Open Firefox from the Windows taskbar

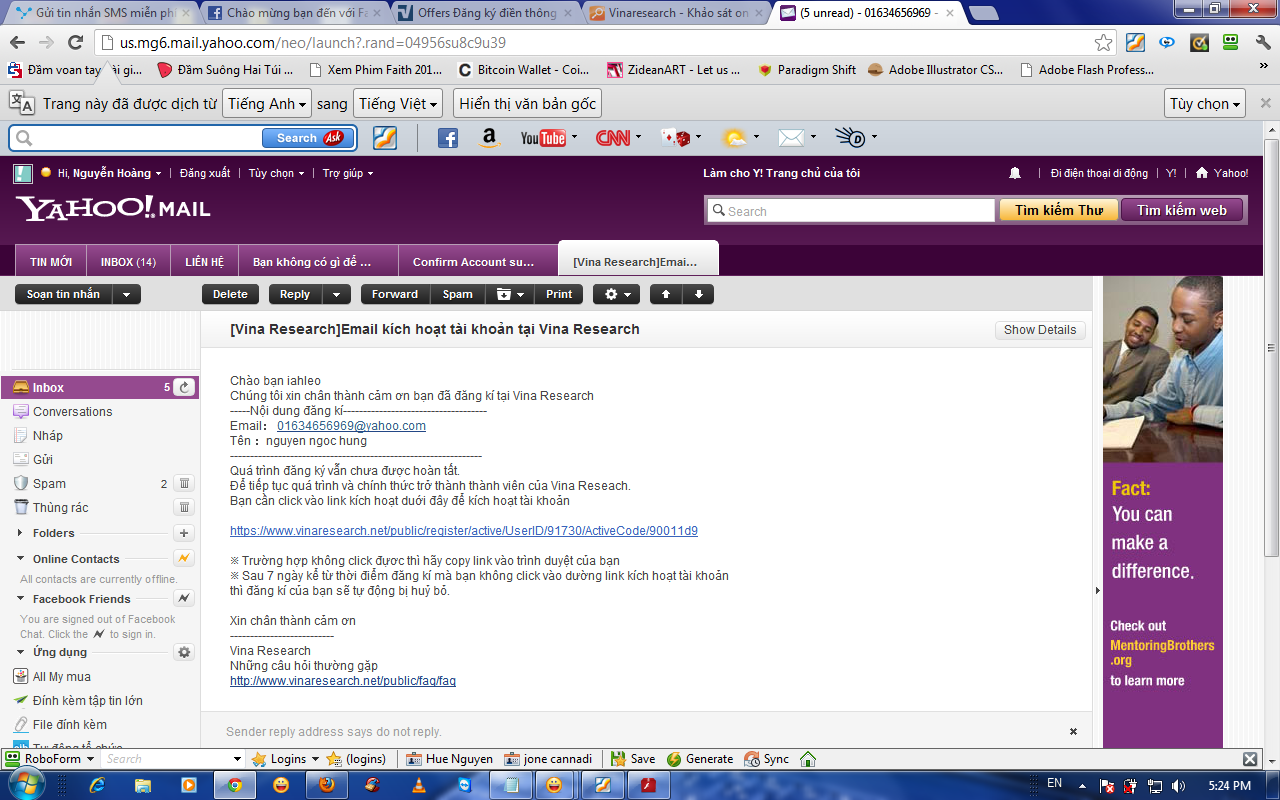pyautogui.click(x=327, y=785)
